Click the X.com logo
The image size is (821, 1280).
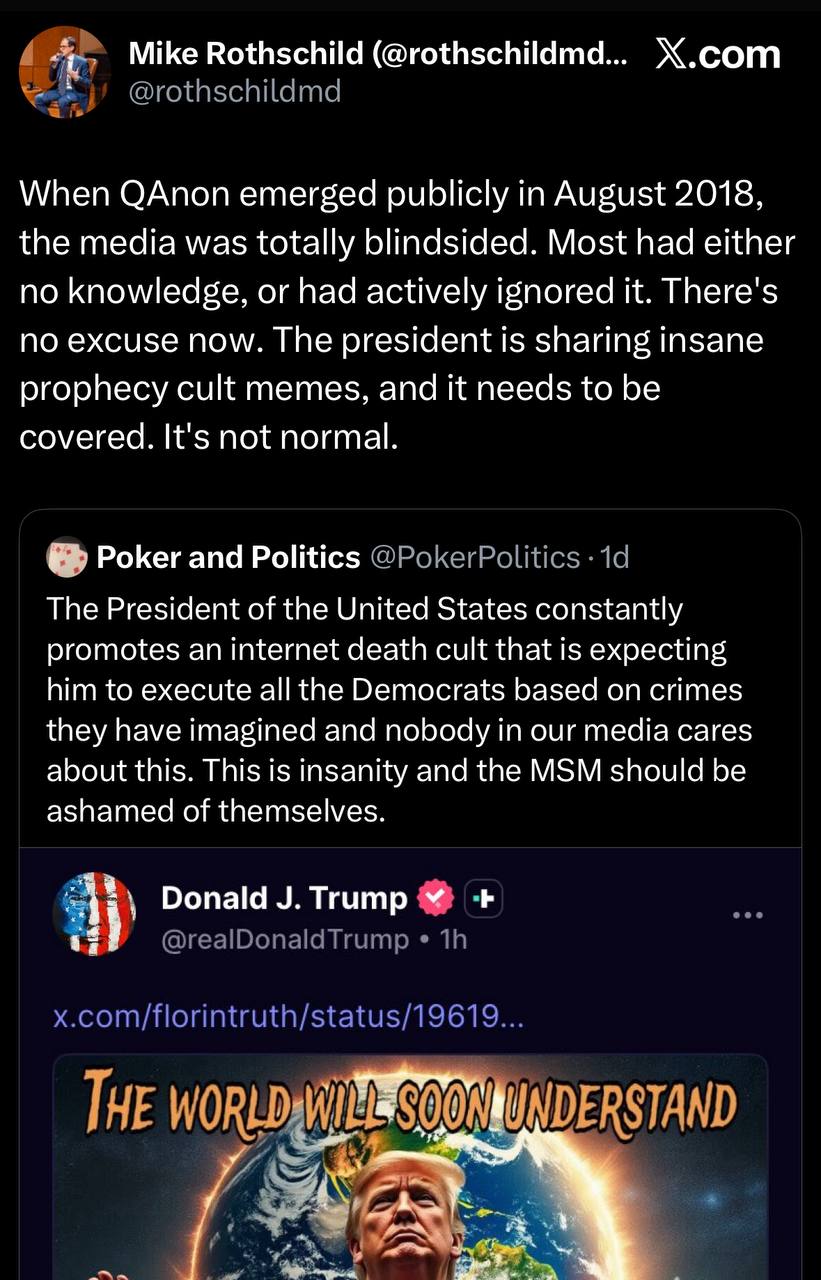coord(717,54)
